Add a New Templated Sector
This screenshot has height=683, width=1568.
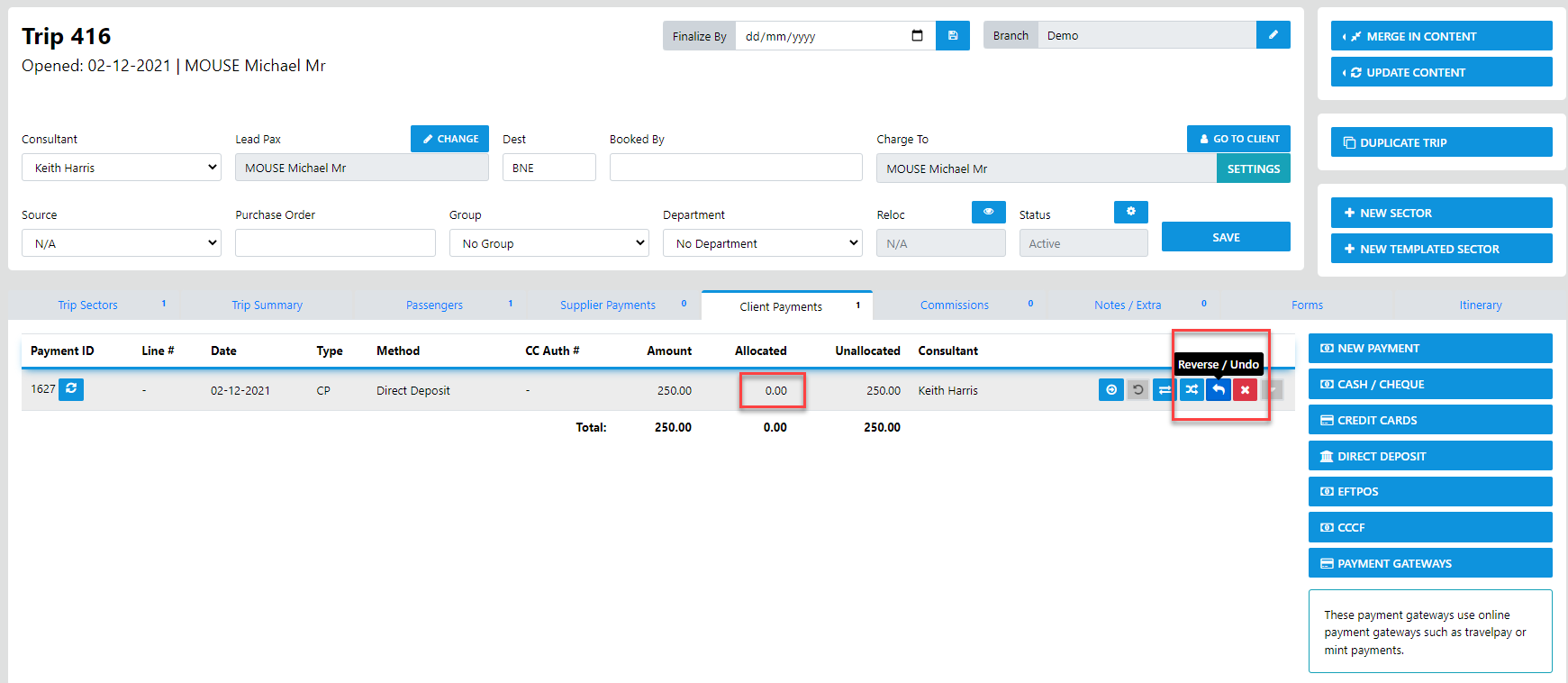(1442, 249)
